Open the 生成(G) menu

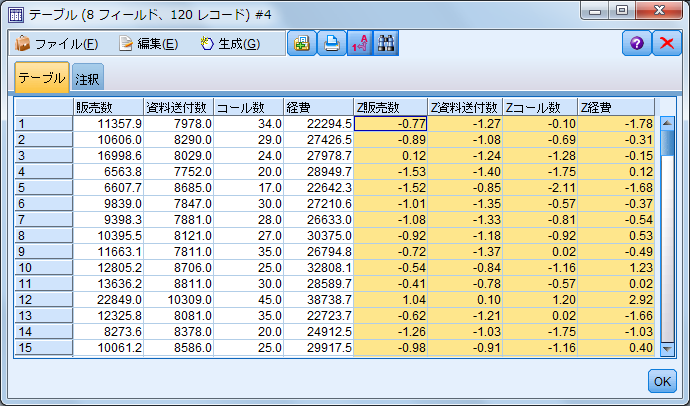pos(230,44)
